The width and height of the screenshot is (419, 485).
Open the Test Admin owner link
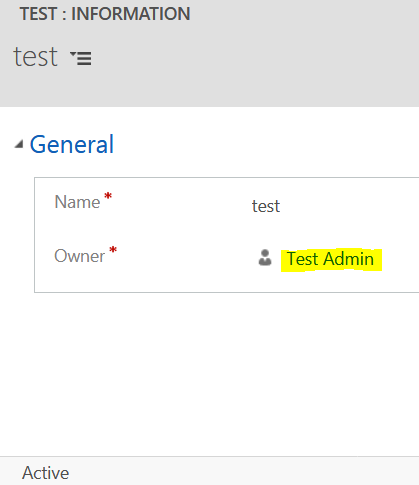click(x=330, y=259)
